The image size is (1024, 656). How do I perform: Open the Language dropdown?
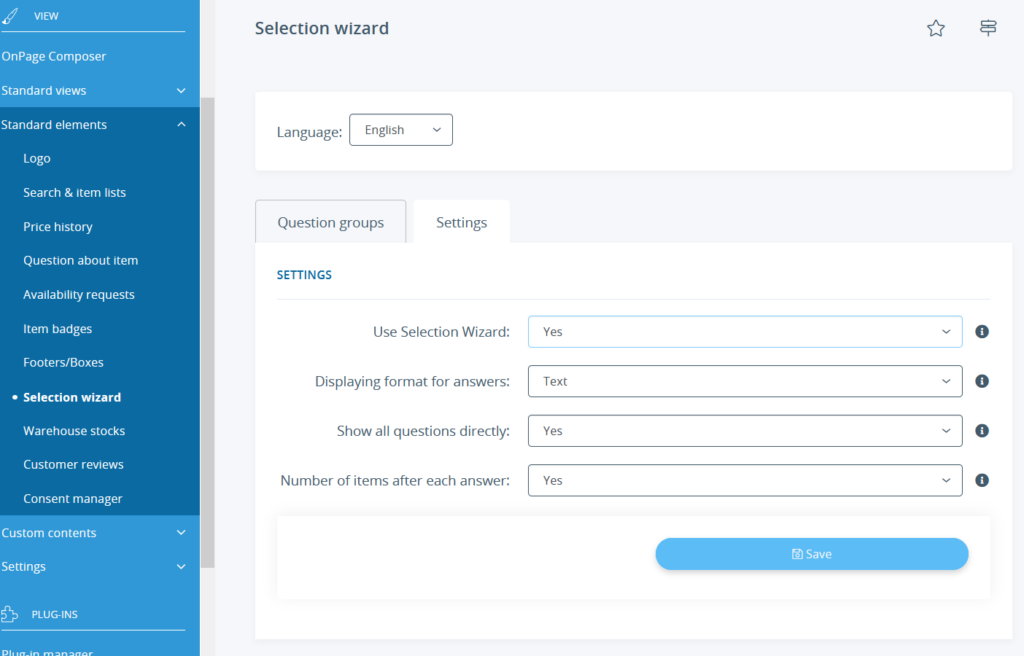400,129
